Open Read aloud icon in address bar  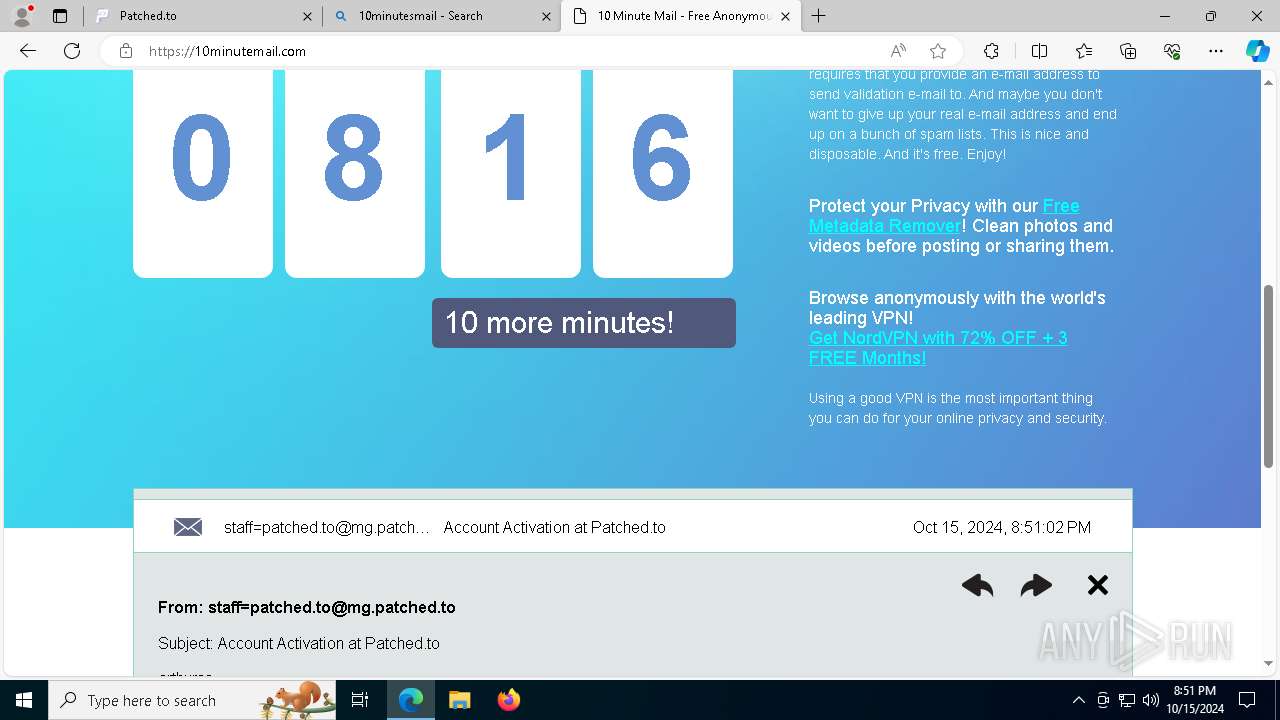point(898,51)
